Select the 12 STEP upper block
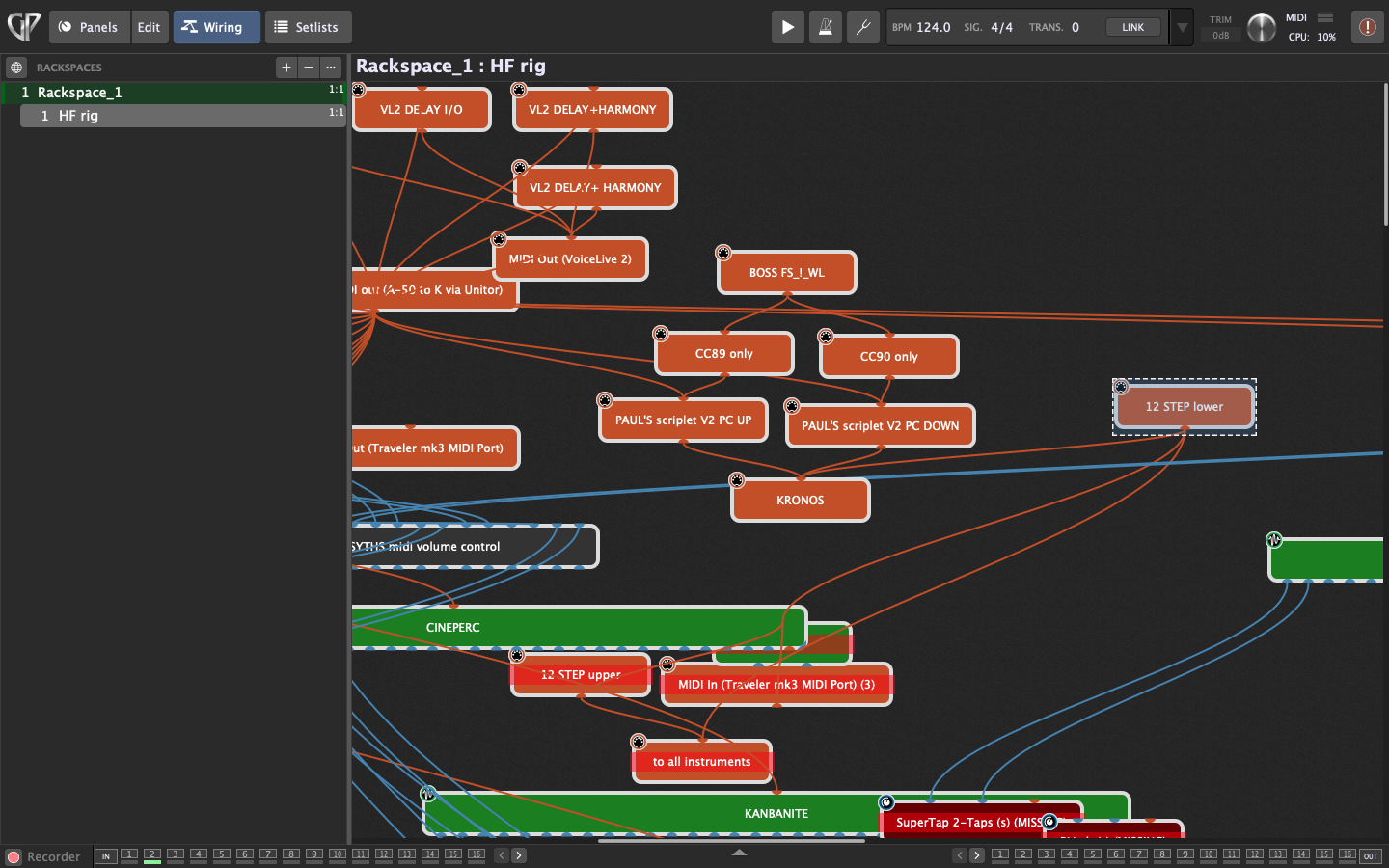This screenshot has height=868, width=1389. [x=581, y=675]
